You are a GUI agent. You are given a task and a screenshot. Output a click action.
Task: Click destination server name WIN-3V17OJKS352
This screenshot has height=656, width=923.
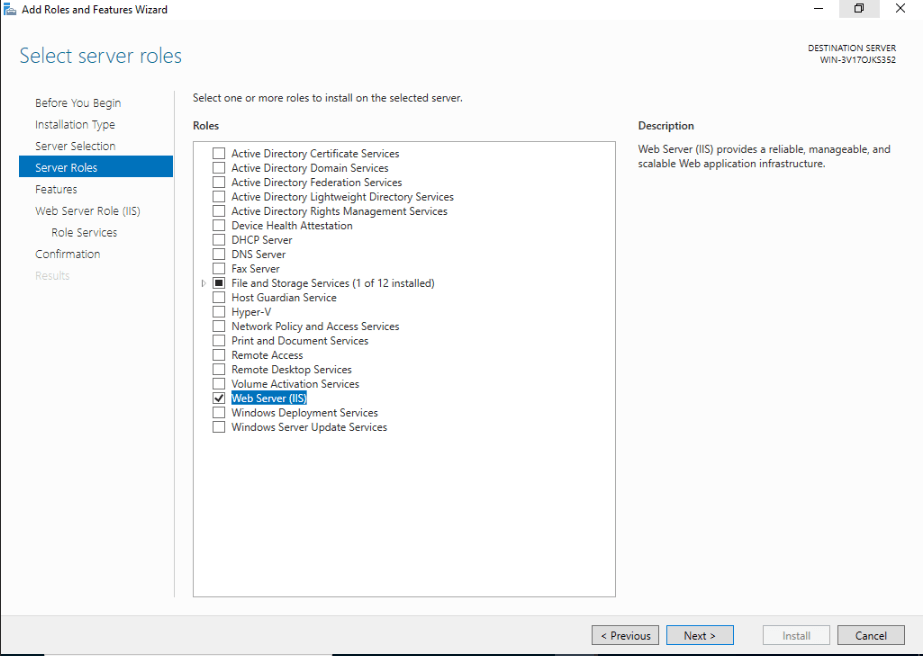(x=858, y=59)
